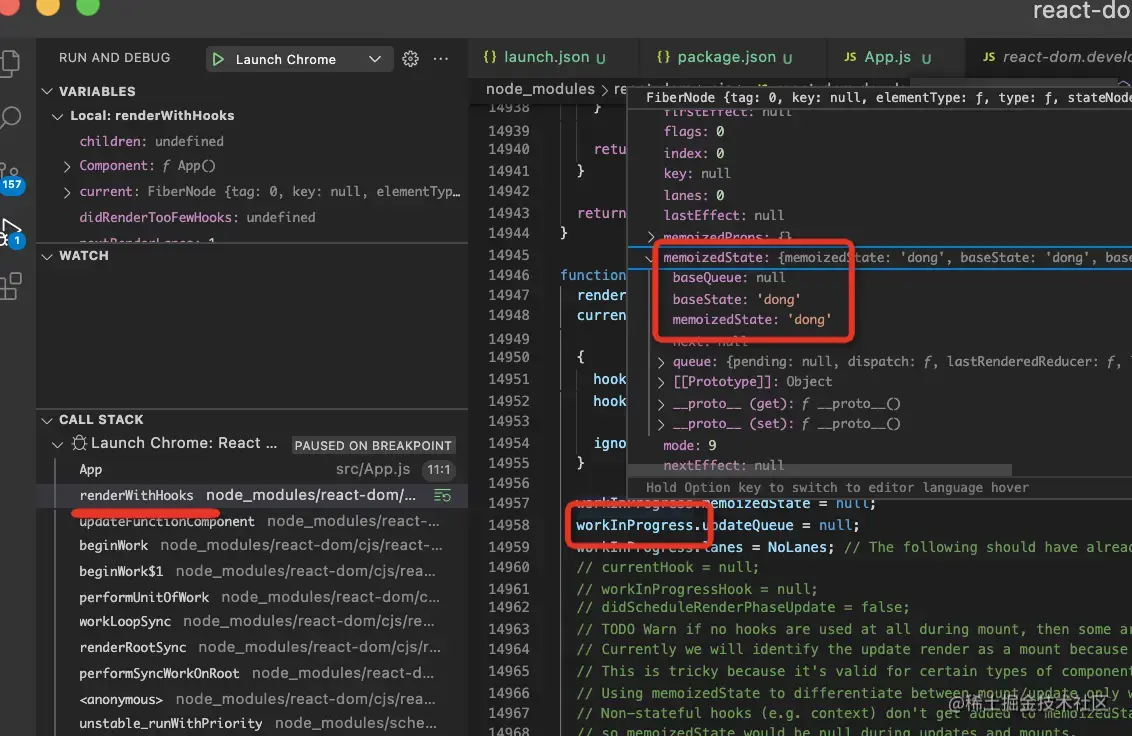Open Run and Debug more actions menu
The image size is (1132, 736).
[440, 59]
